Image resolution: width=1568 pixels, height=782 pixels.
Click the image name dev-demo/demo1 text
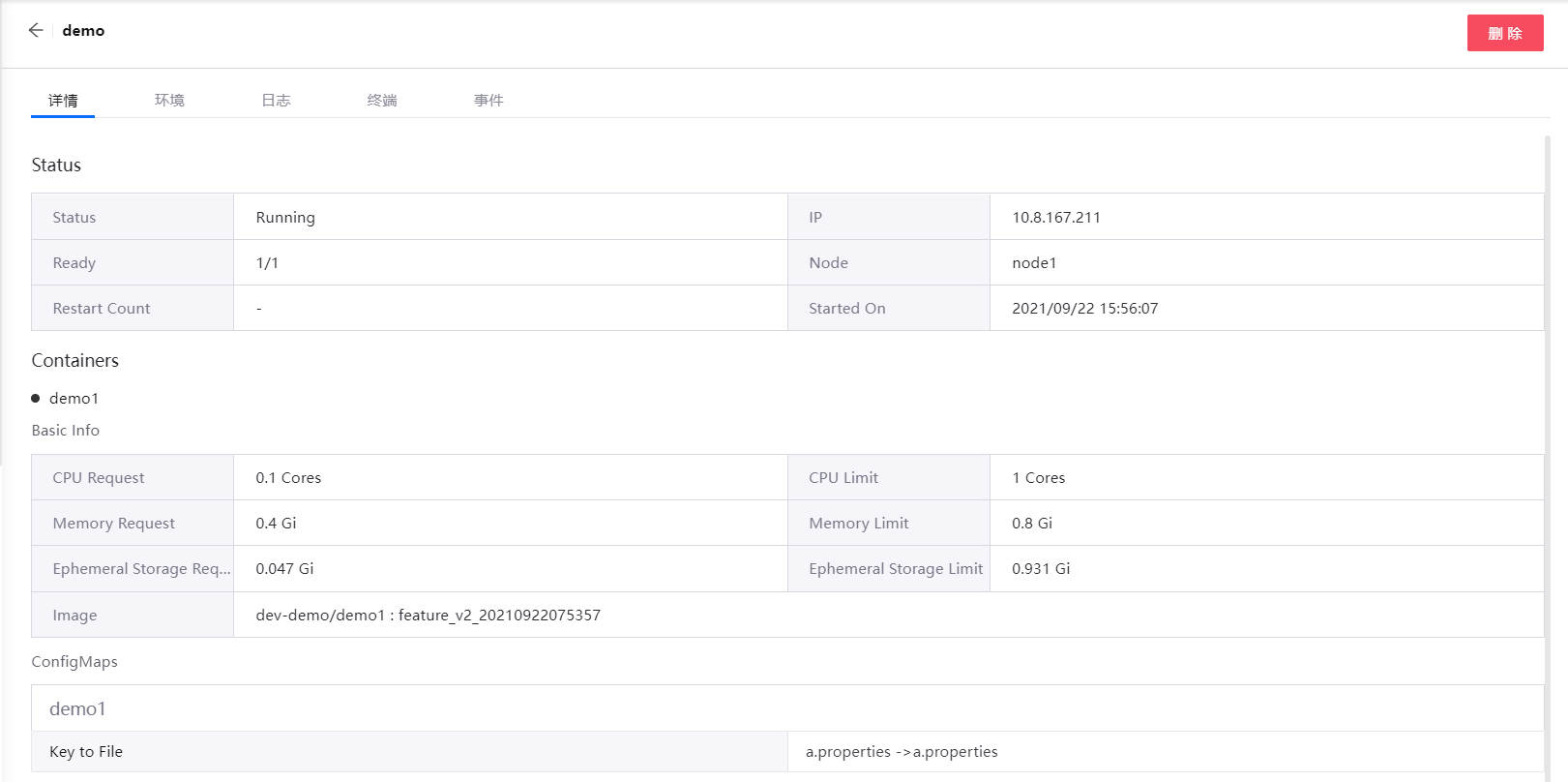click(319, 616)
